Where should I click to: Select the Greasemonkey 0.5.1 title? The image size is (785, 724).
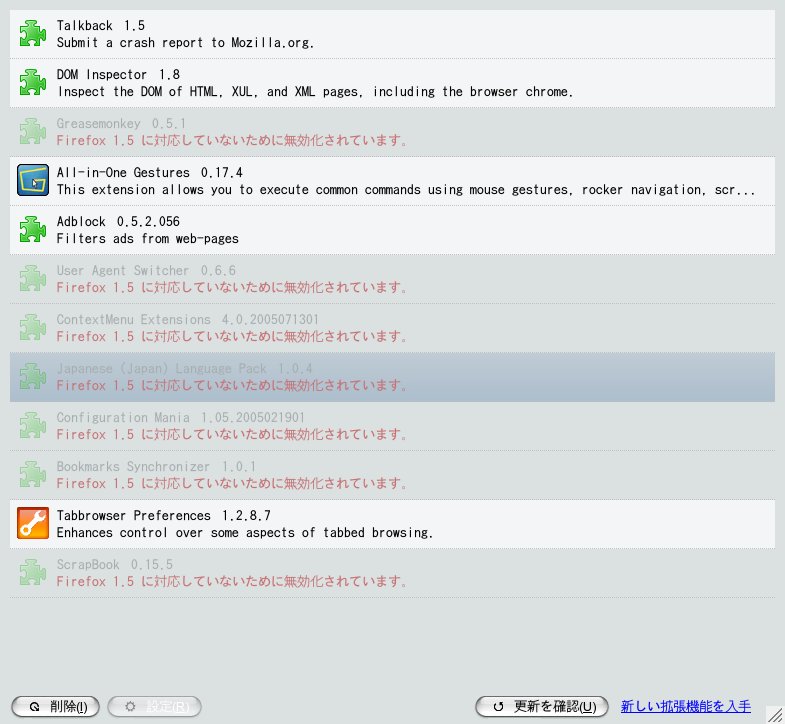(121, 124)
